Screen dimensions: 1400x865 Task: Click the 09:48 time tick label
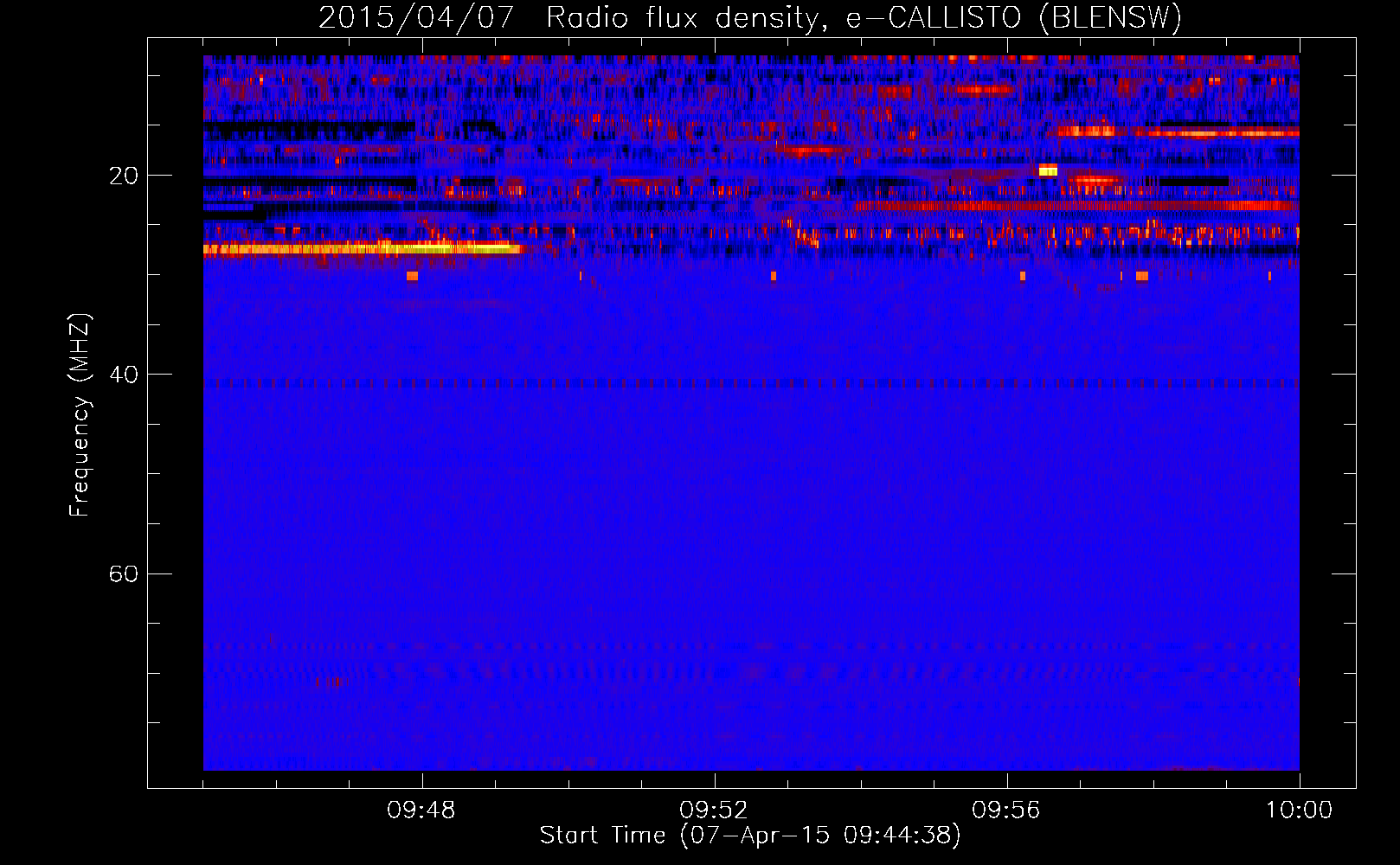pyautogui.click(x=421, y=811)
